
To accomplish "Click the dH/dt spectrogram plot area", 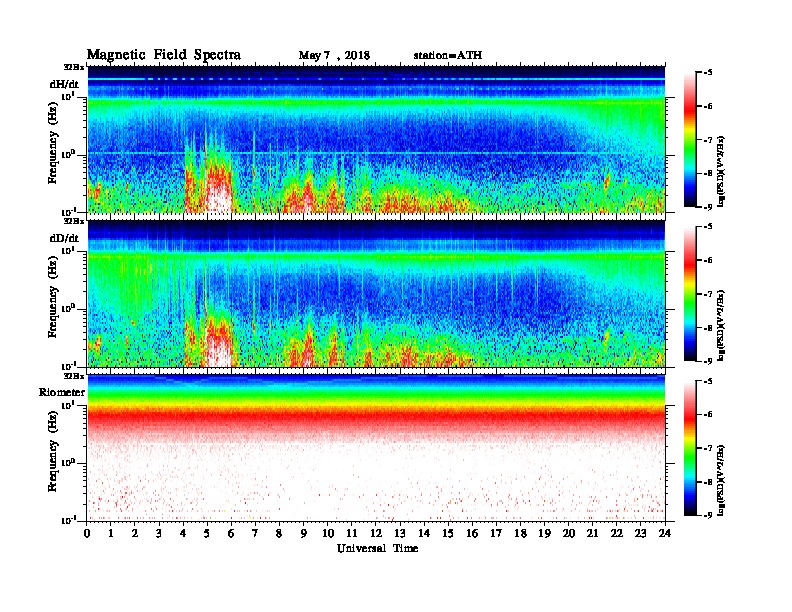I will [376, 139].
